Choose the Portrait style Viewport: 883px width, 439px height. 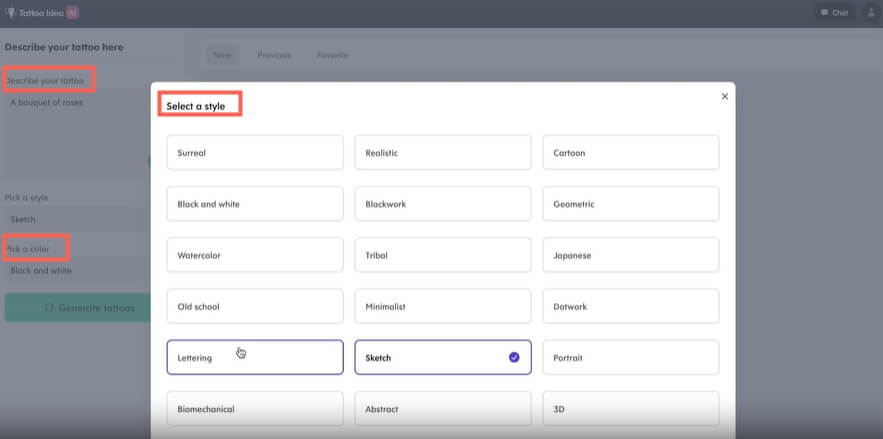click(631, 357)
